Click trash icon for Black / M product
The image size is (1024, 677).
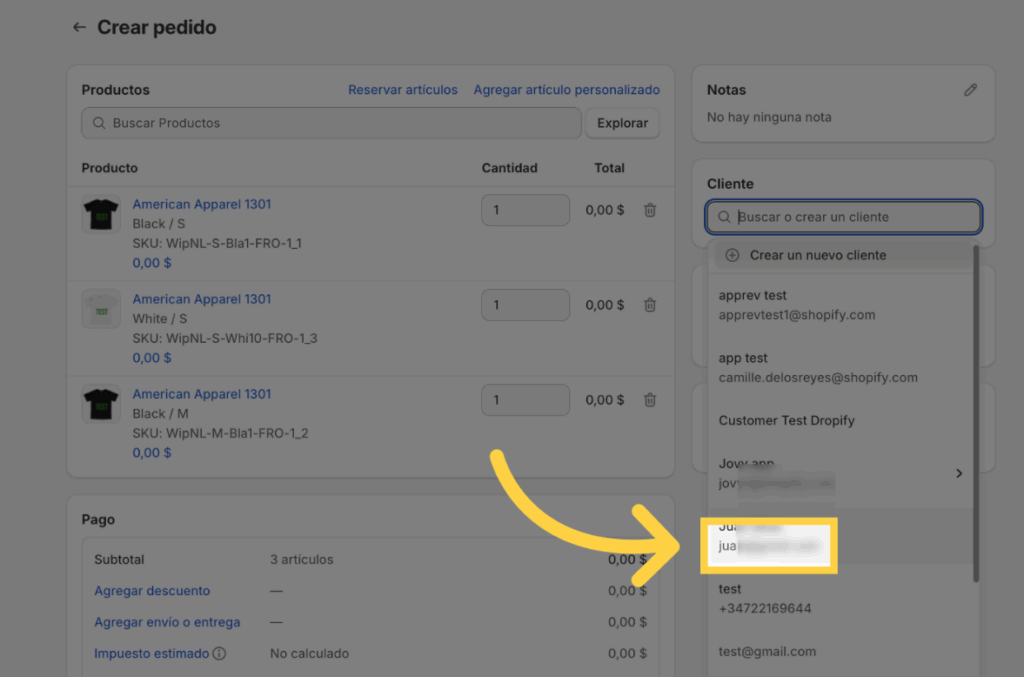(650, 400)
